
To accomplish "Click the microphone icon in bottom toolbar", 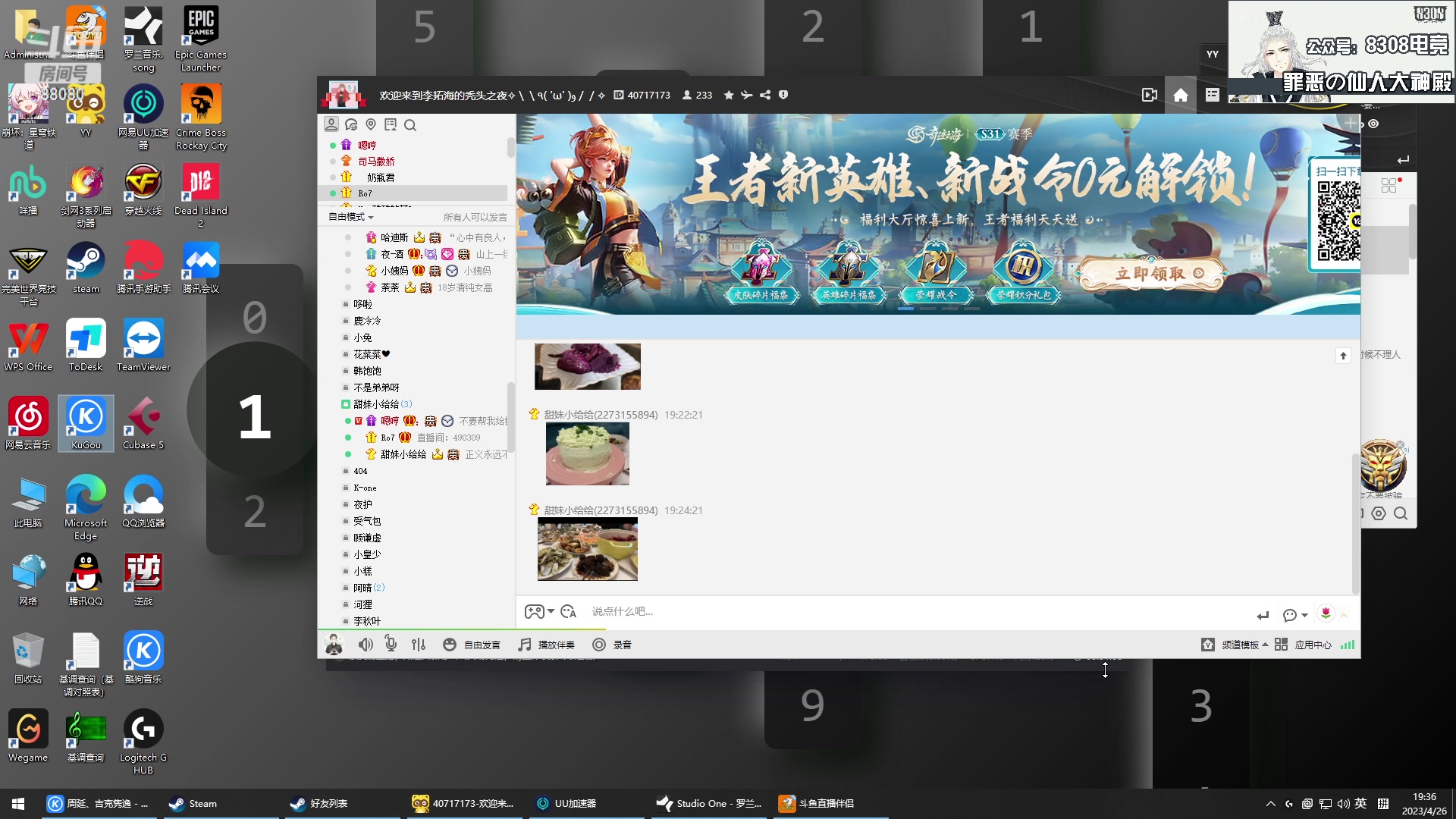I will (x=391, y=644).
